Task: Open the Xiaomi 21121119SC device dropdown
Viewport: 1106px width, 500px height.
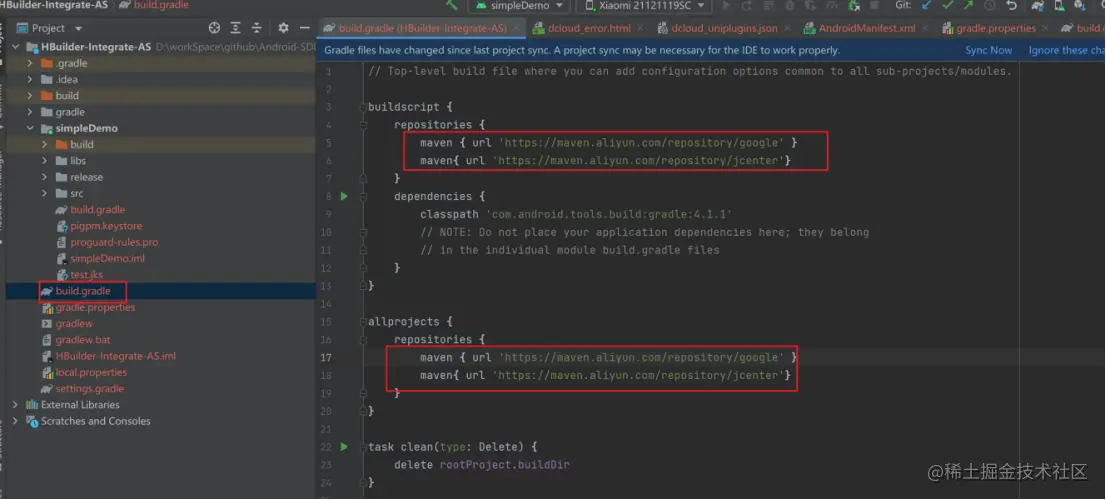Action: click(643, 6)
